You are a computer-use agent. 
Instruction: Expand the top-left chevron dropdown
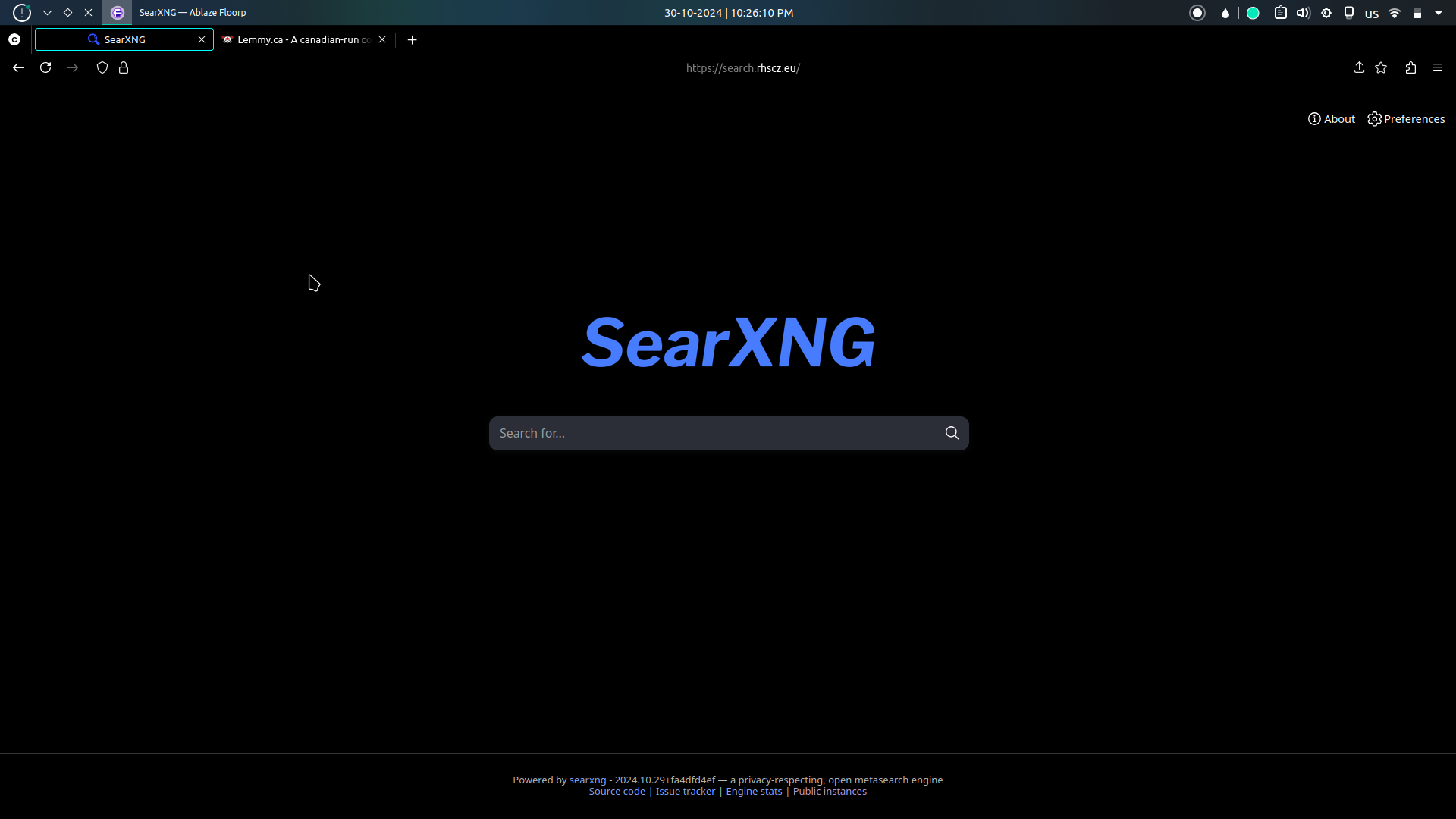click(x=47, y=13)
